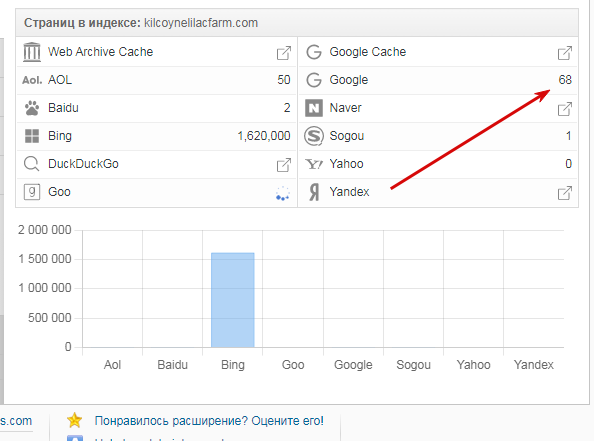The image size is (594, 441).
Task: Click the Goo loading spinner
Action: click(283, 193)
